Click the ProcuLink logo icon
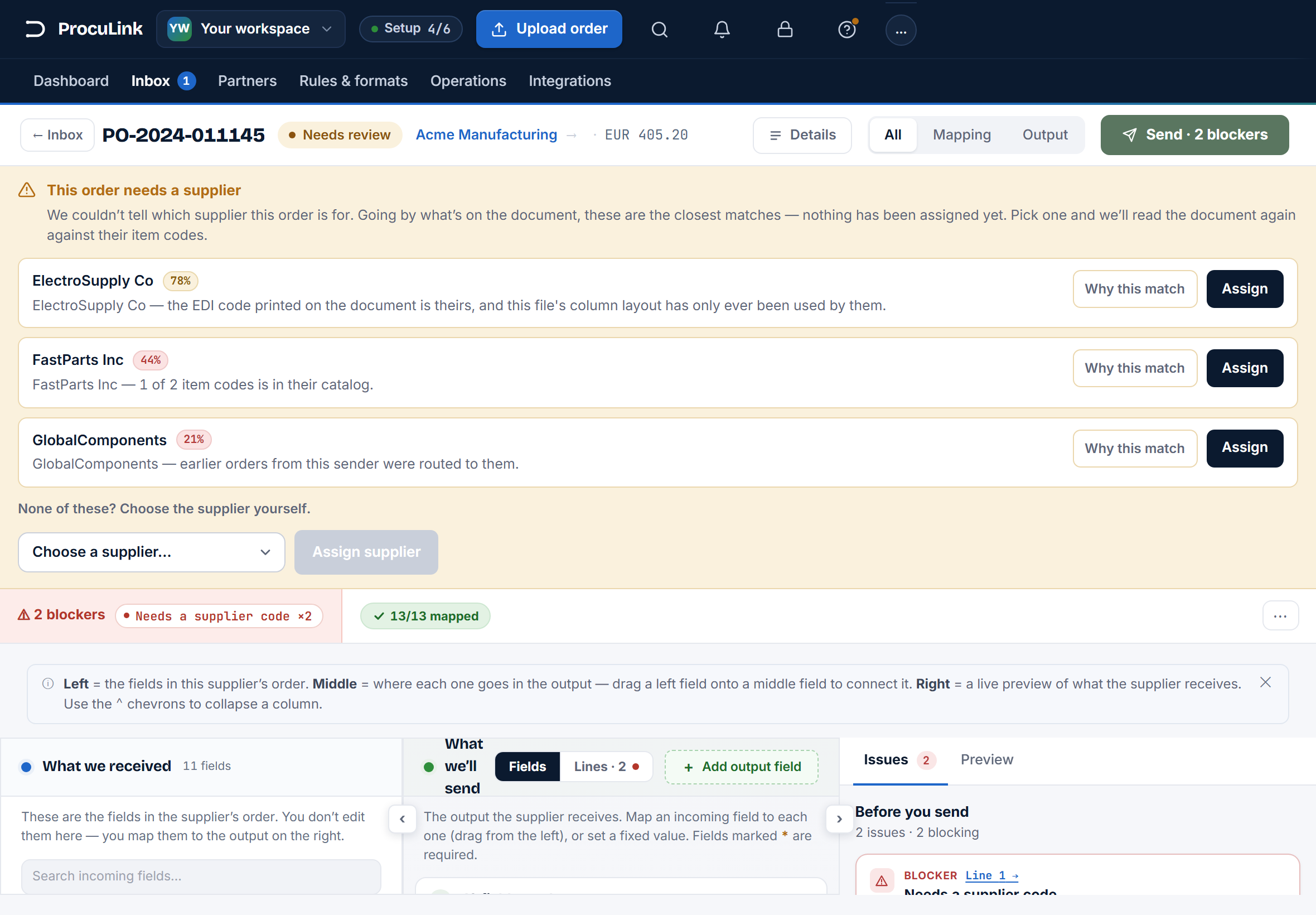 click(x=35, y=28)
